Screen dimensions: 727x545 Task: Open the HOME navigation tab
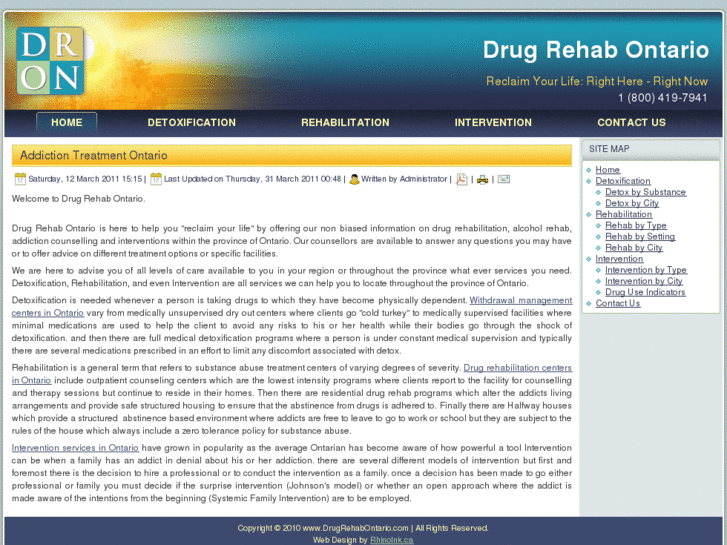coord(67,122)
